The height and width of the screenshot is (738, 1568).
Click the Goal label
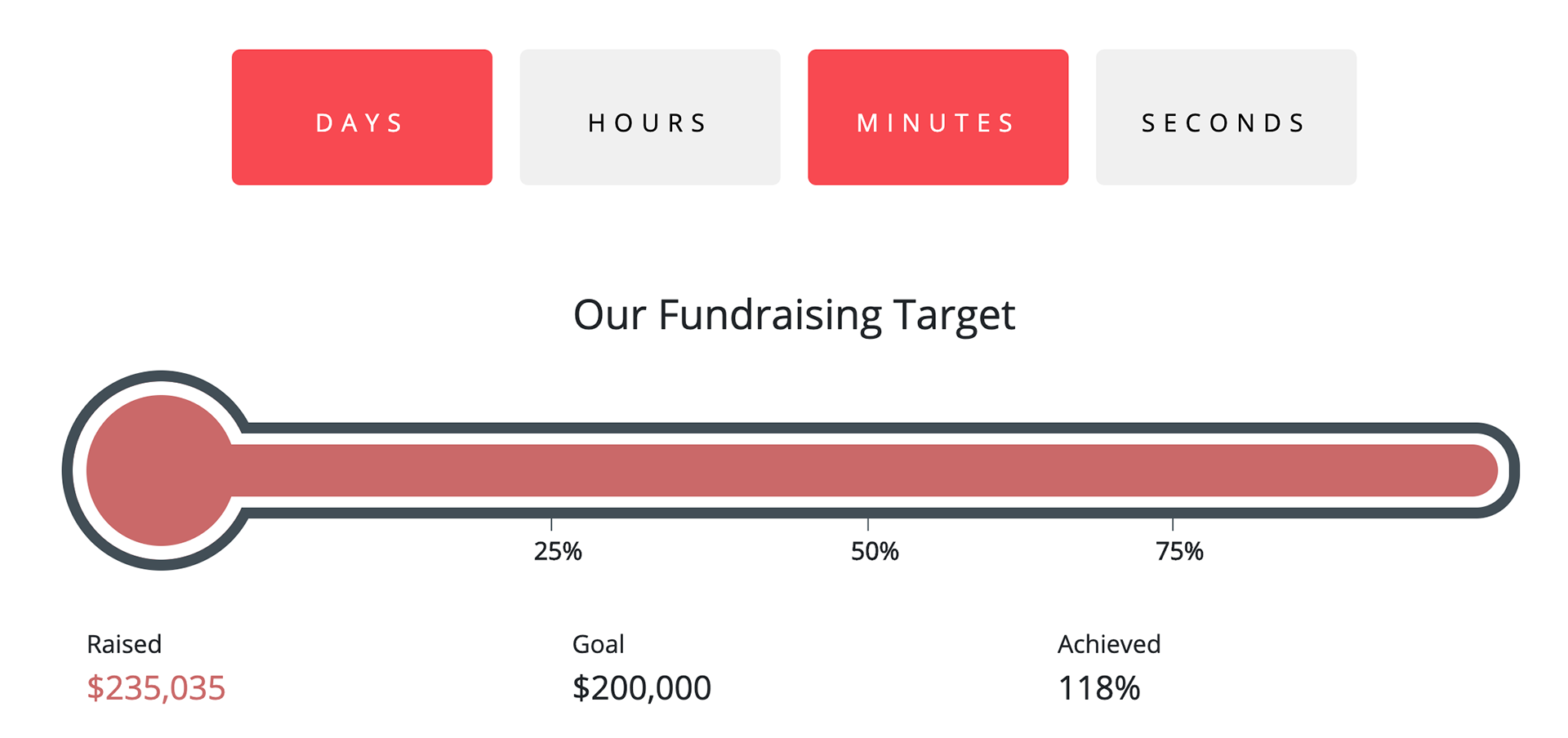click(599, 644)
